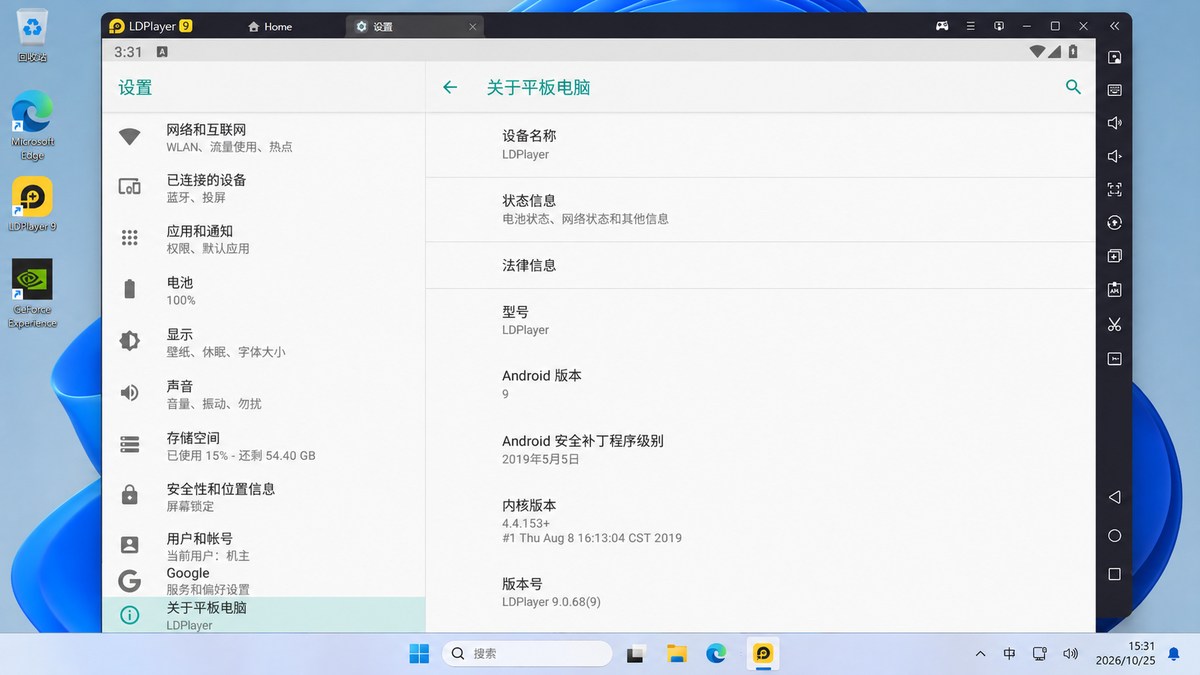1200x675 pixels.
Task: Toggle fullscreen from the sidebar
Action: tap(1114, 189)
